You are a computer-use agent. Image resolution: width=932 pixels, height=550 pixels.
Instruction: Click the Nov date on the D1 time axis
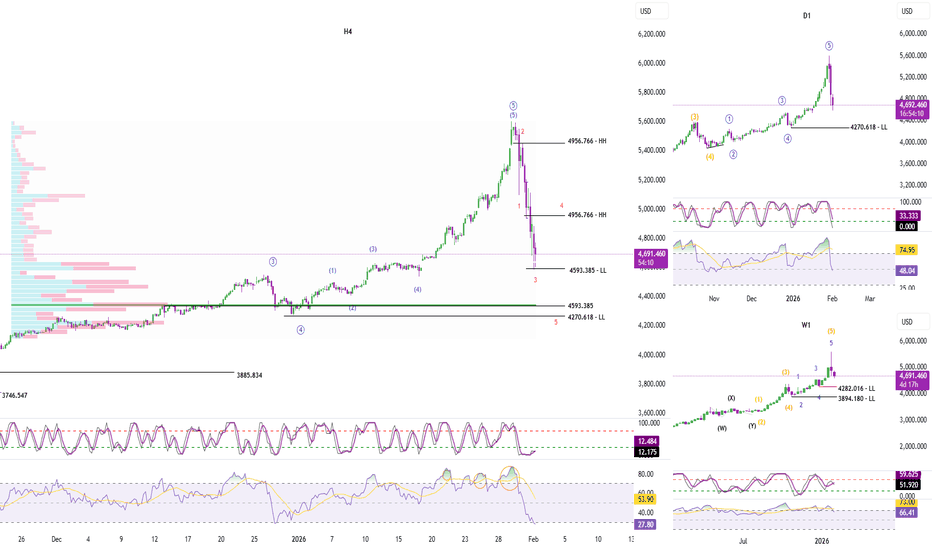click(714, 298)
